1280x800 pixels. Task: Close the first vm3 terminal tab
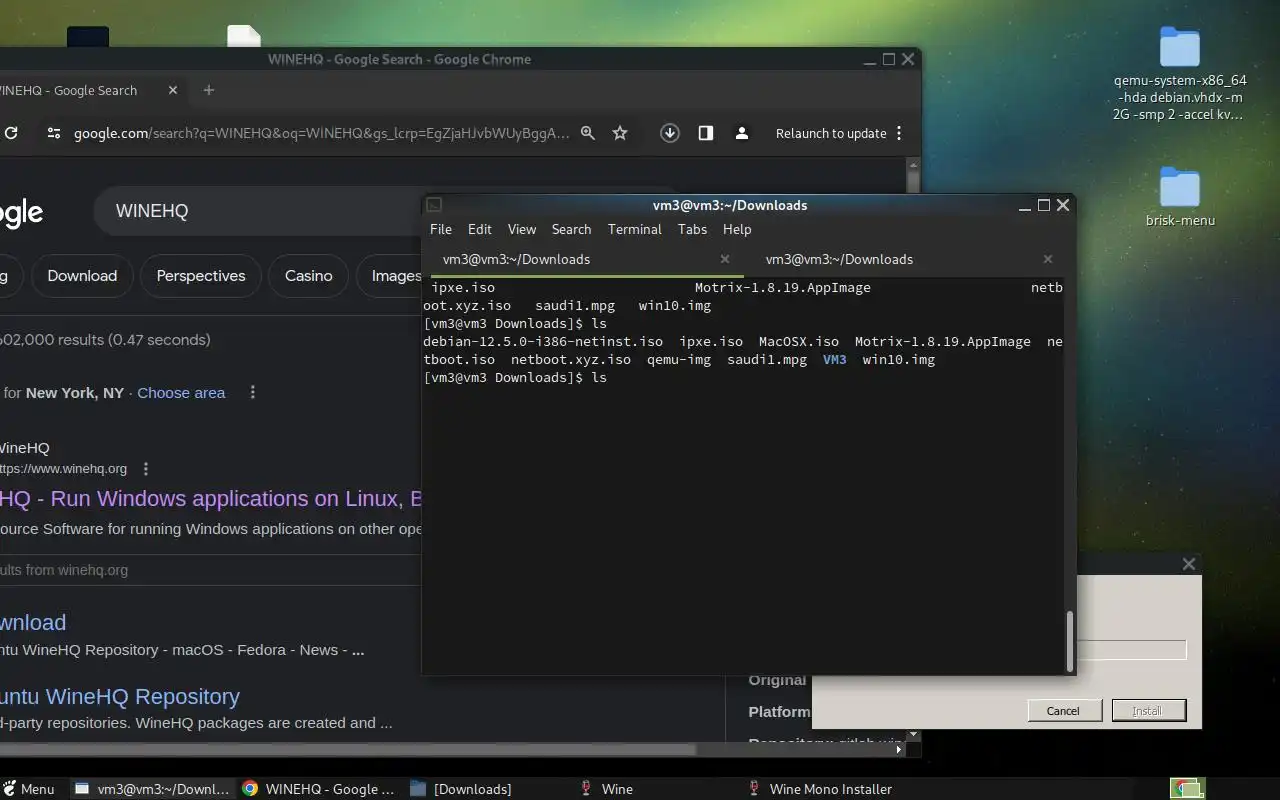[x=725, y=259]
